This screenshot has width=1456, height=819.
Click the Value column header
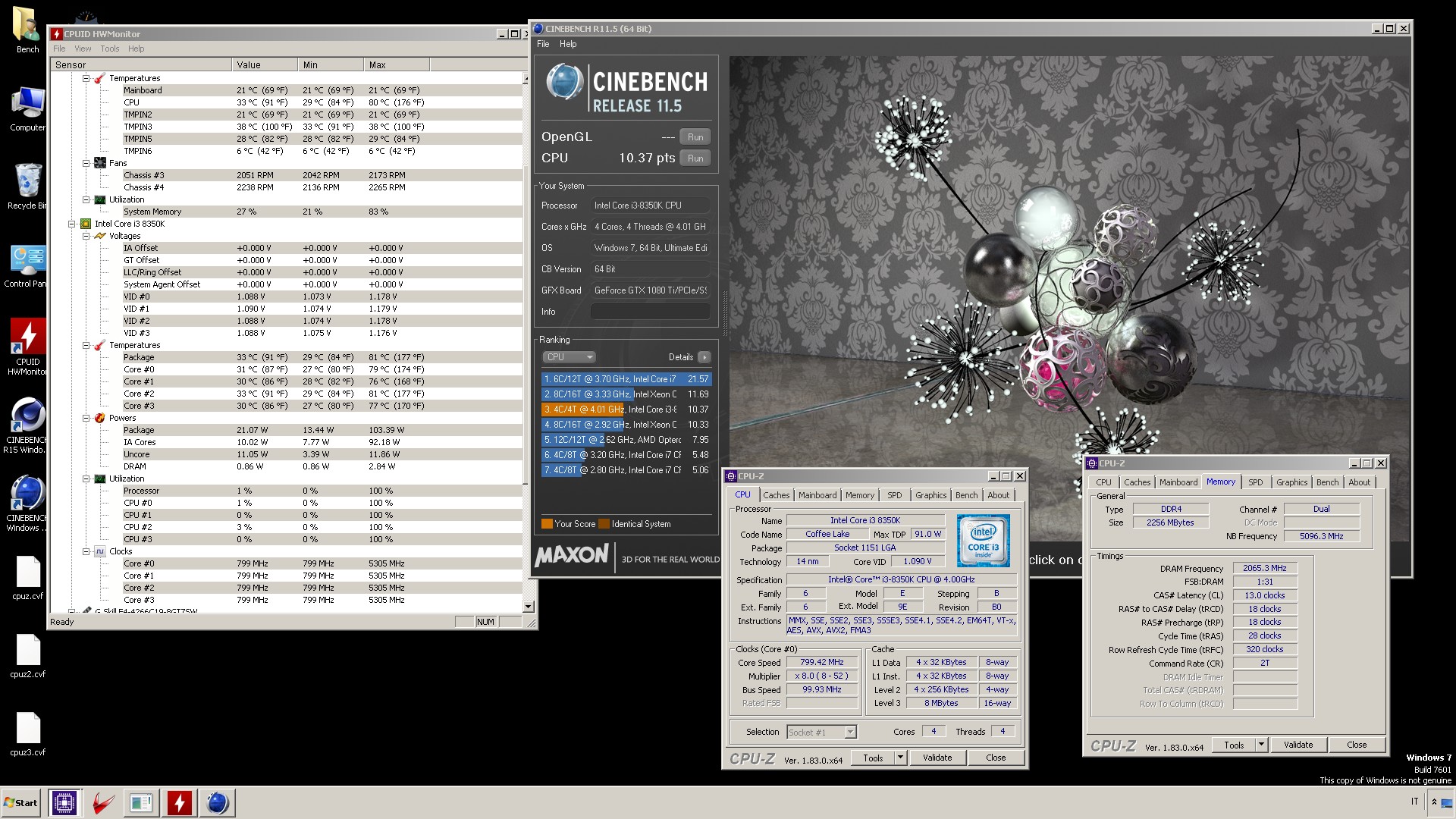coord(264,65)
